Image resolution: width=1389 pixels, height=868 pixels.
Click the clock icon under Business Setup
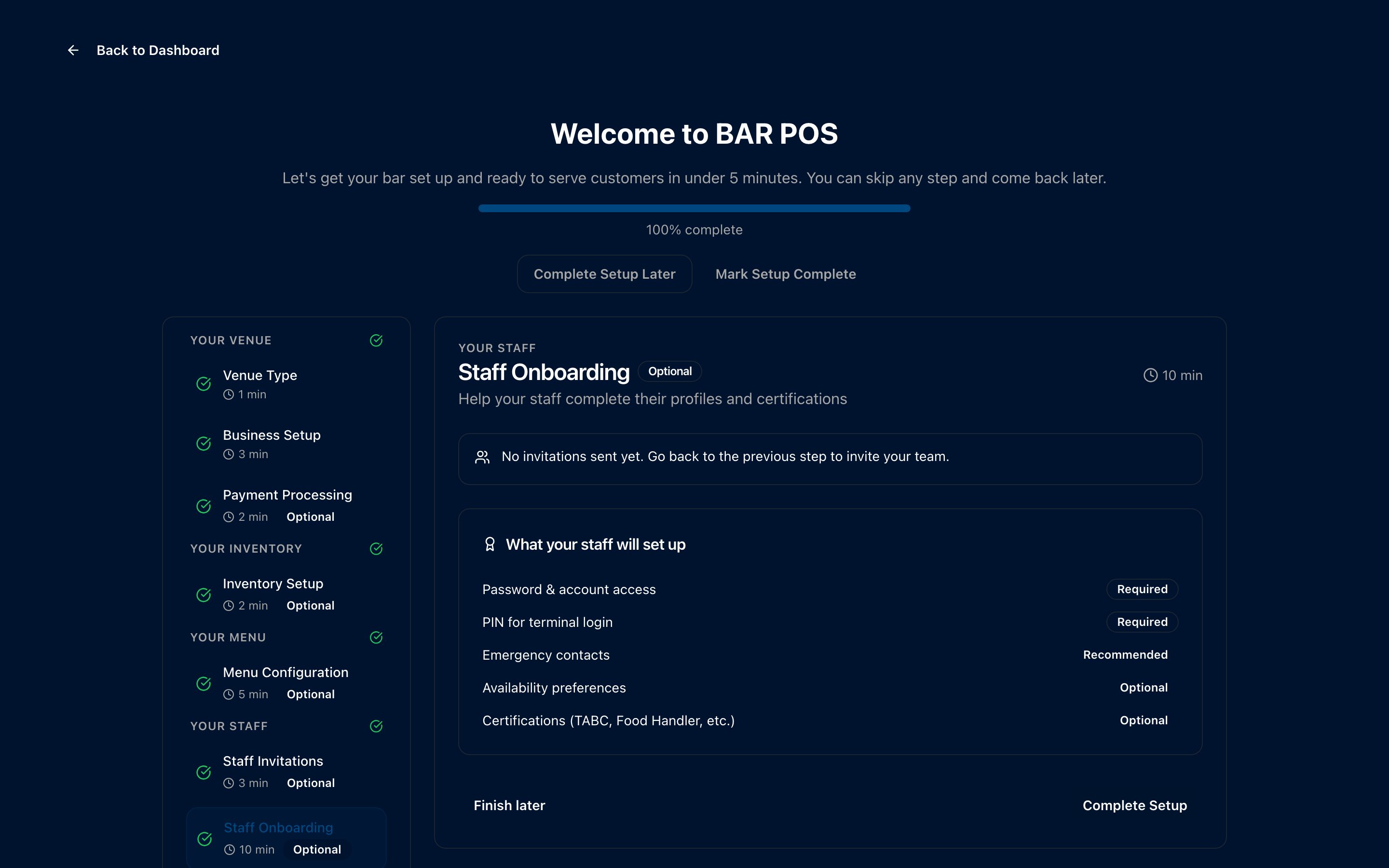tap(229, 454)
